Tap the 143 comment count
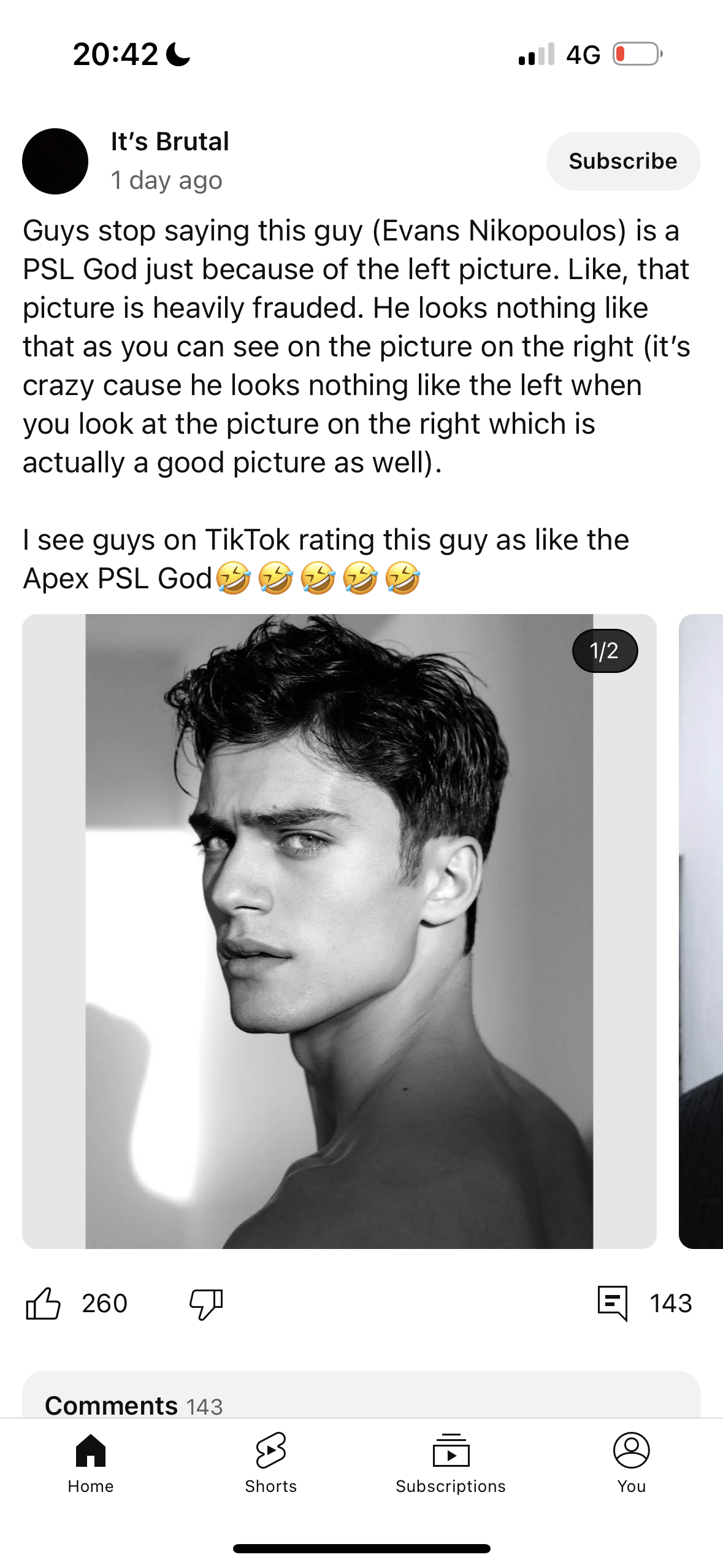 (x=671, y=1303)
